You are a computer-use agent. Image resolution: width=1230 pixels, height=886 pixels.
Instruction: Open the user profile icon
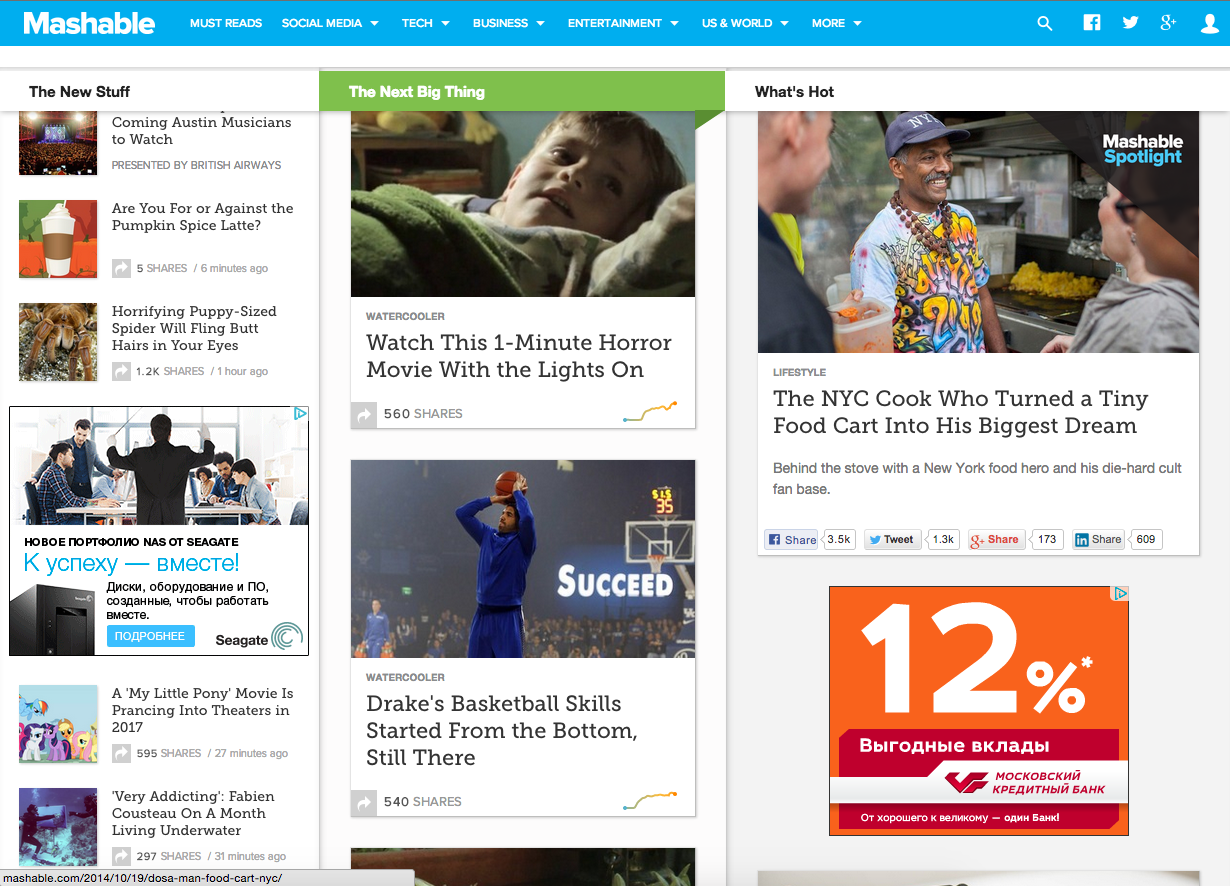[x=1209, y=23]
